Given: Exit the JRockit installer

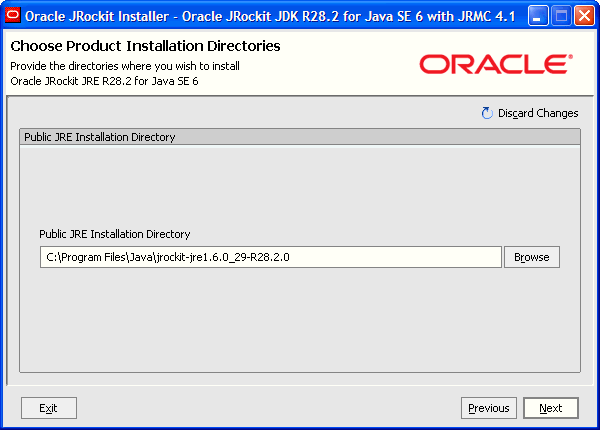Looking at the screenshot, I should click(x=49, y=408).
